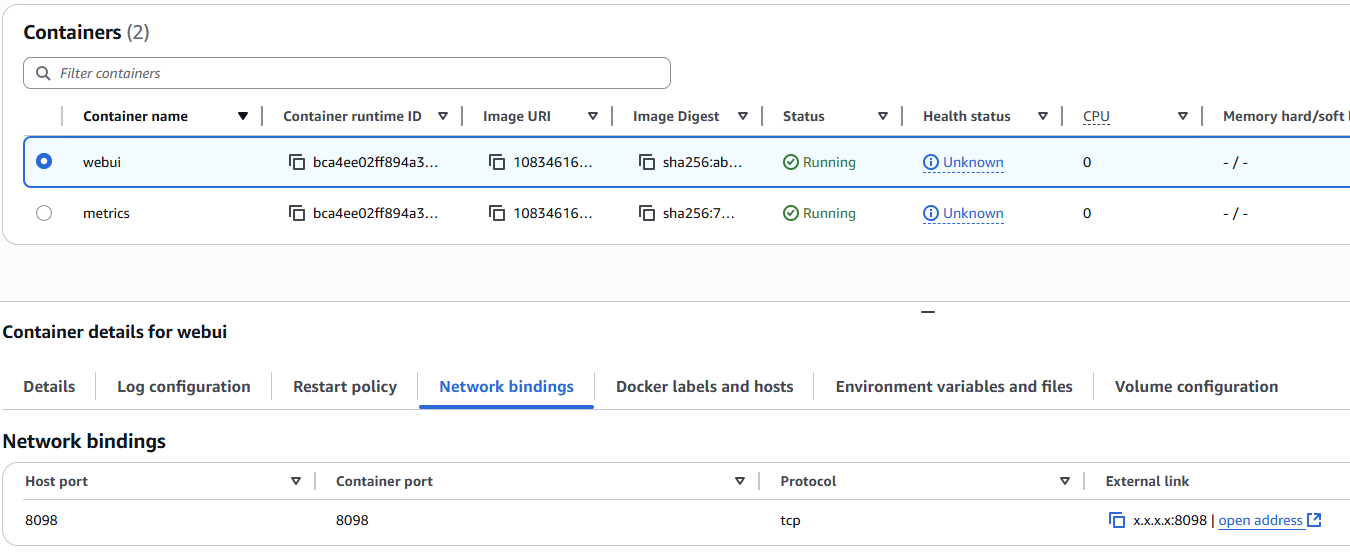Sort by Container name column arrow
The width and height of the screenshot is (1350, 554).
point(243,116)
